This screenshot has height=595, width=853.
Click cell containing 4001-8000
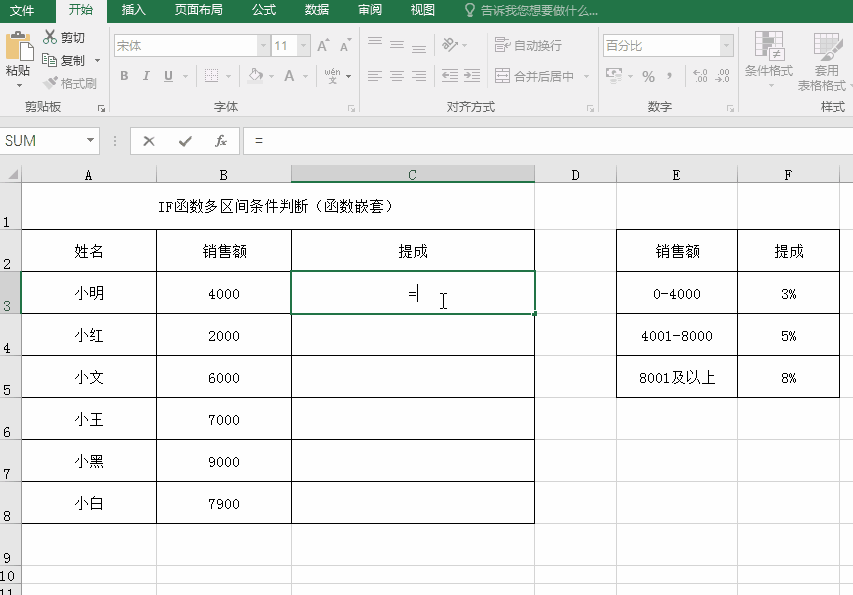click(677, 336)
